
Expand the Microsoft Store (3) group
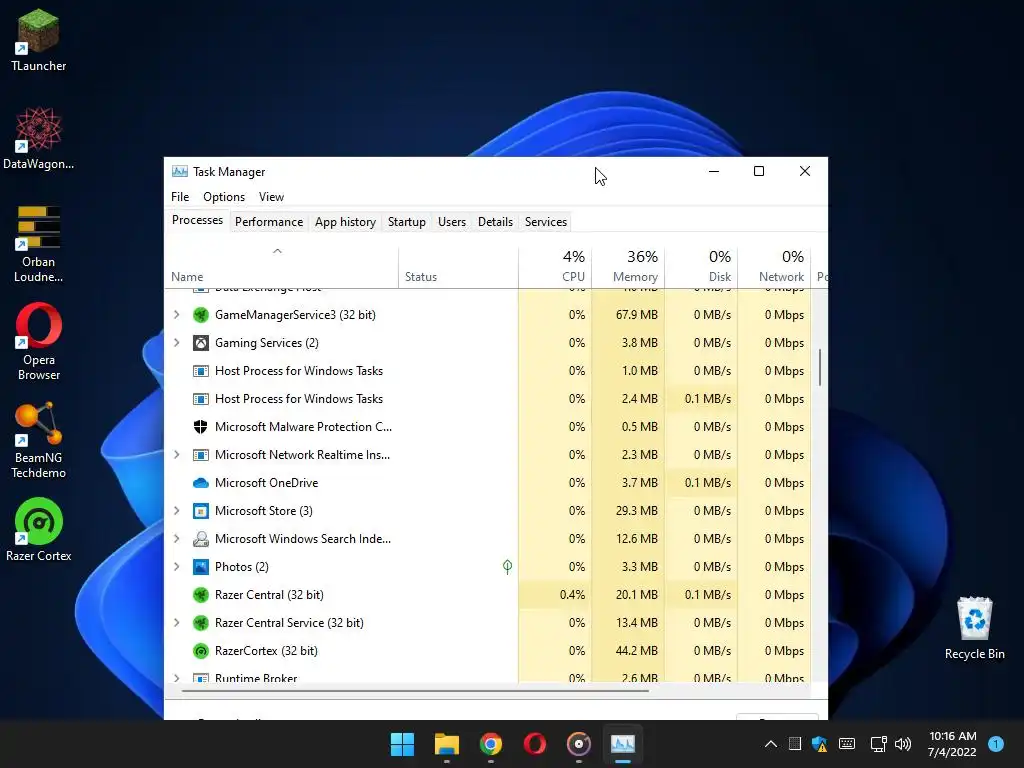(176, 511)
